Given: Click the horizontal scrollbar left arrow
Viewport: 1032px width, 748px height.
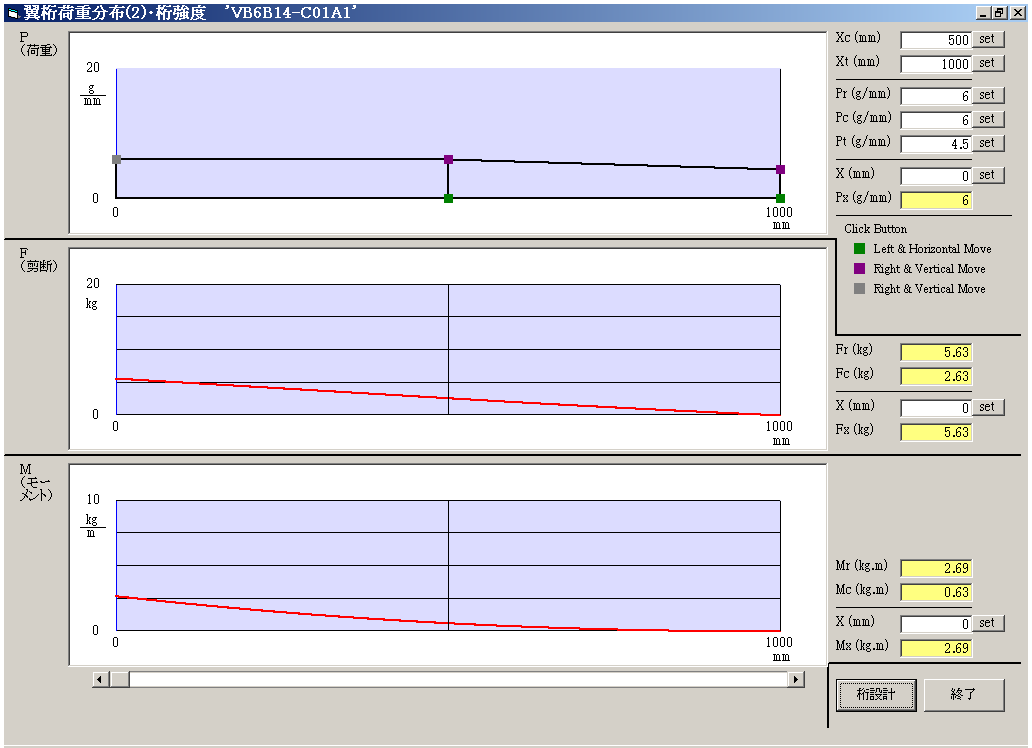Looking at the screenshot, I should tap(100, 680).
